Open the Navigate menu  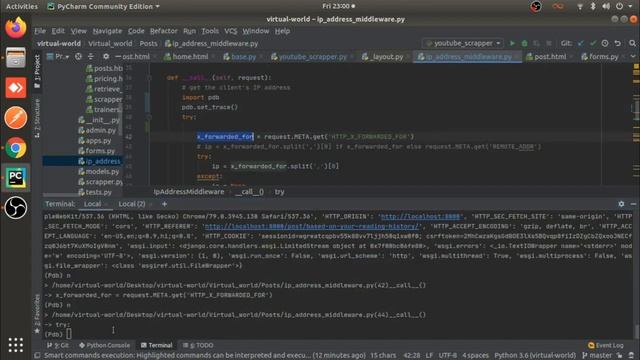point(107,31)
